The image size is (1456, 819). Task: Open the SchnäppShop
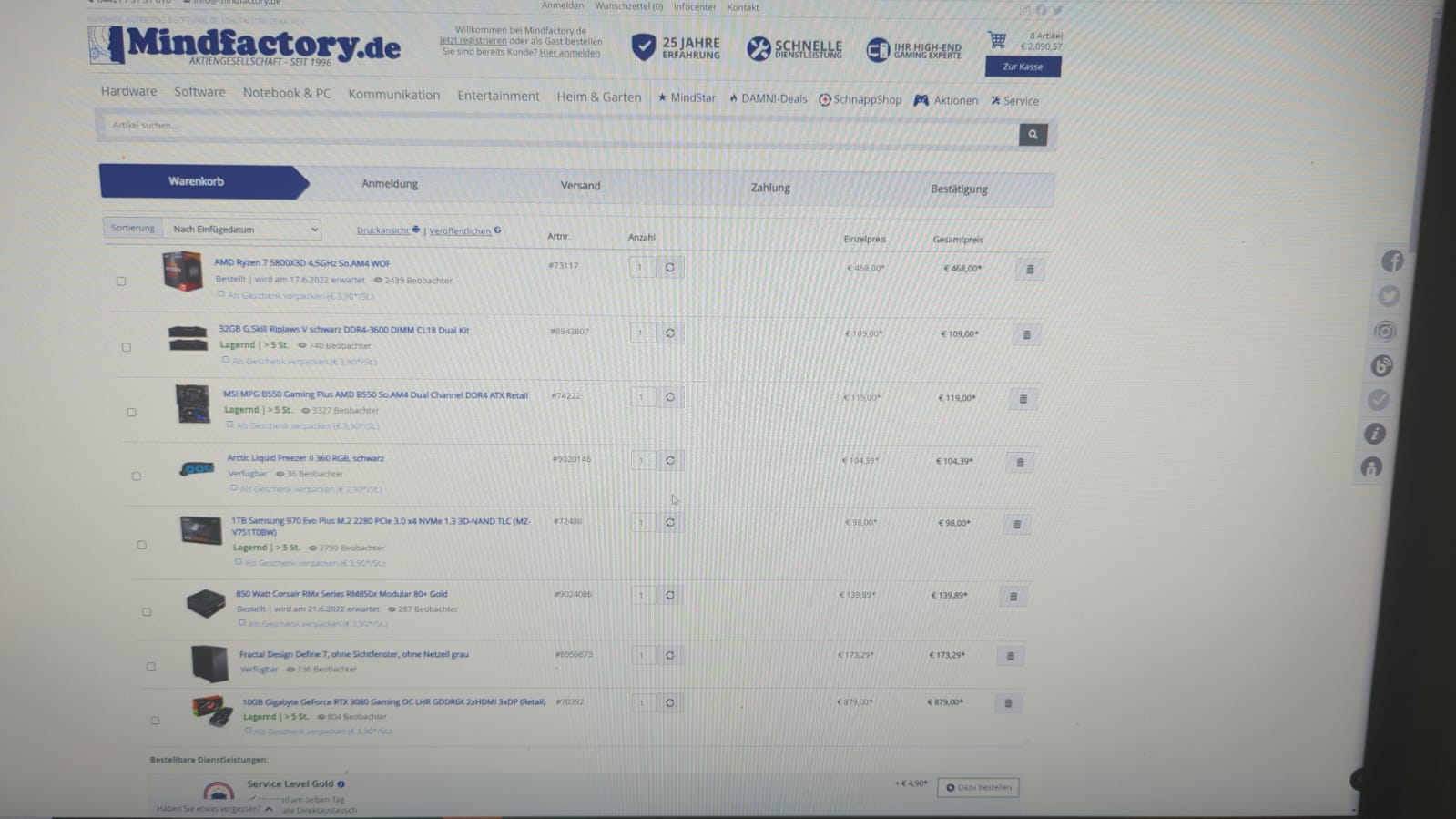click(x=860, y=99)
